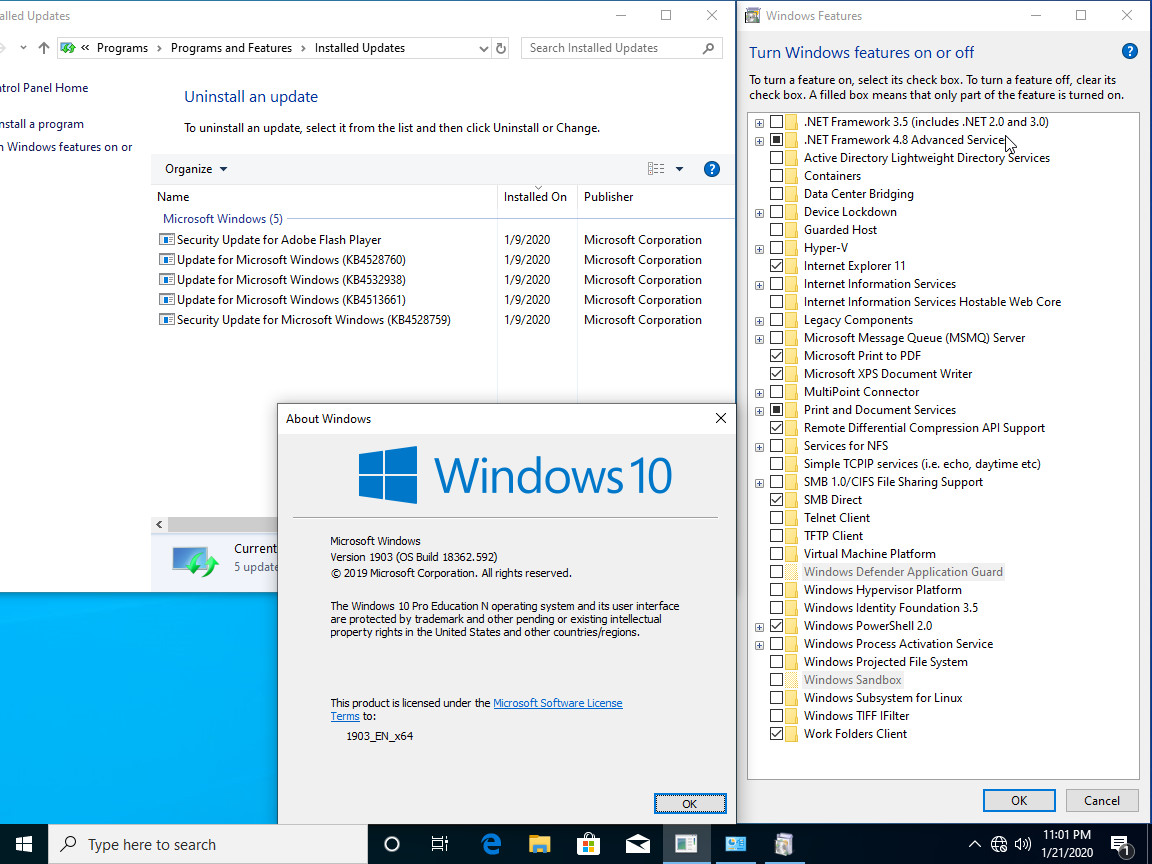Click icon beside security update KB4528759
Screen dimensions: 1152x864
click(x=167, y=320)
